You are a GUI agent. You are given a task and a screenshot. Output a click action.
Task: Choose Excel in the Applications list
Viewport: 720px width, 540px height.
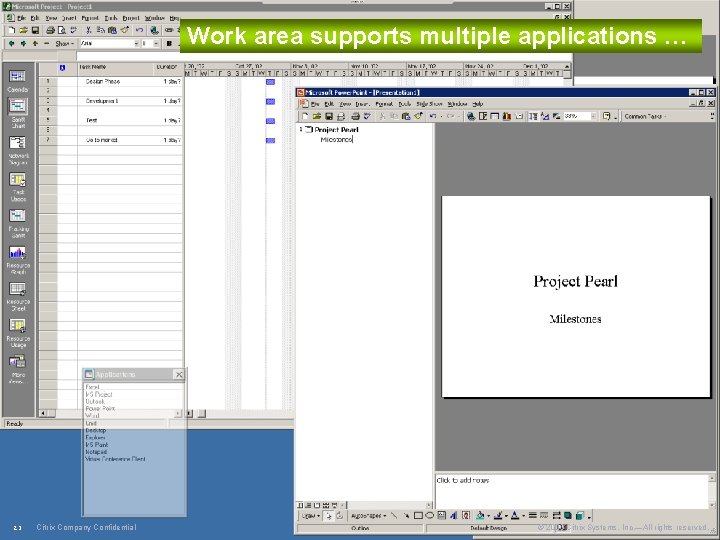92,387
